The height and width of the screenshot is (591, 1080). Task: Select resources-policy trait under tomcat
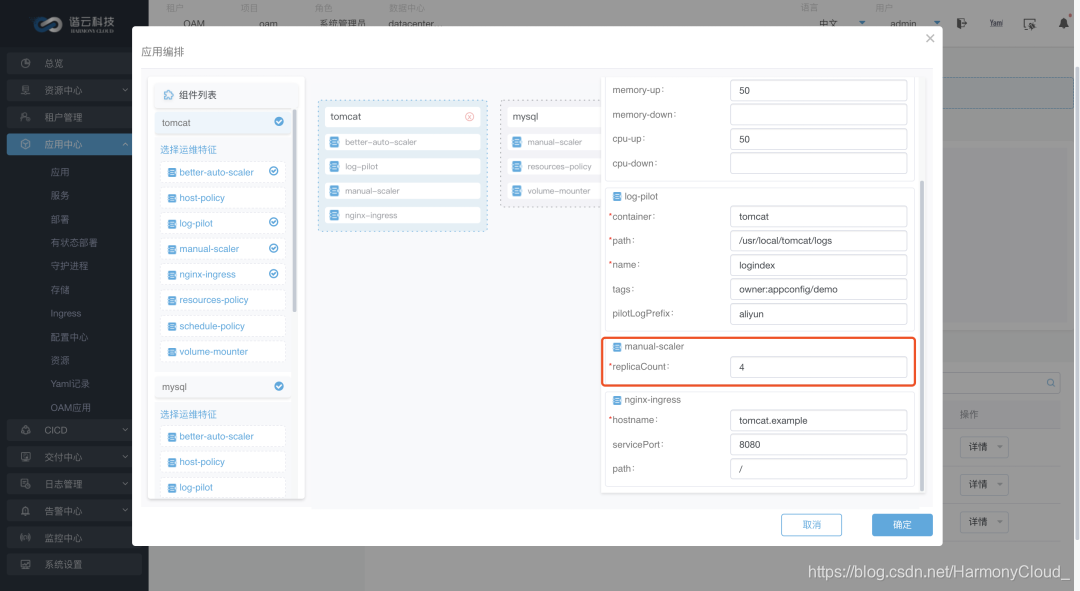[x=223, y=300]
